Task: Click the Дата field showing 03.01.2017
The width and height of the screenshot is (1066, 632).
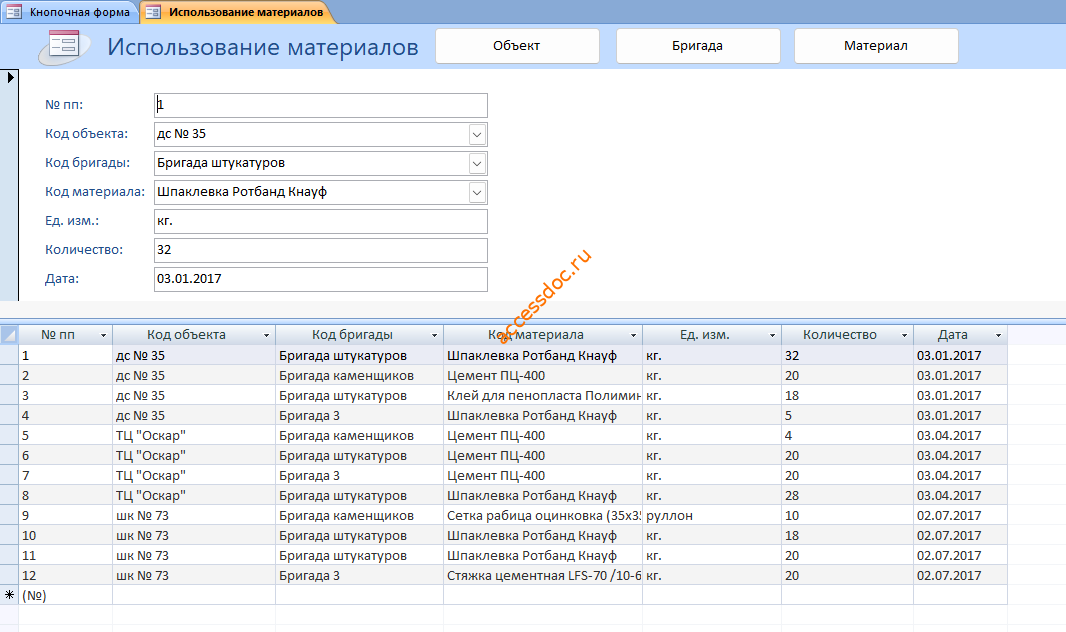Action: pyautogui.click(x=321, y=279)
